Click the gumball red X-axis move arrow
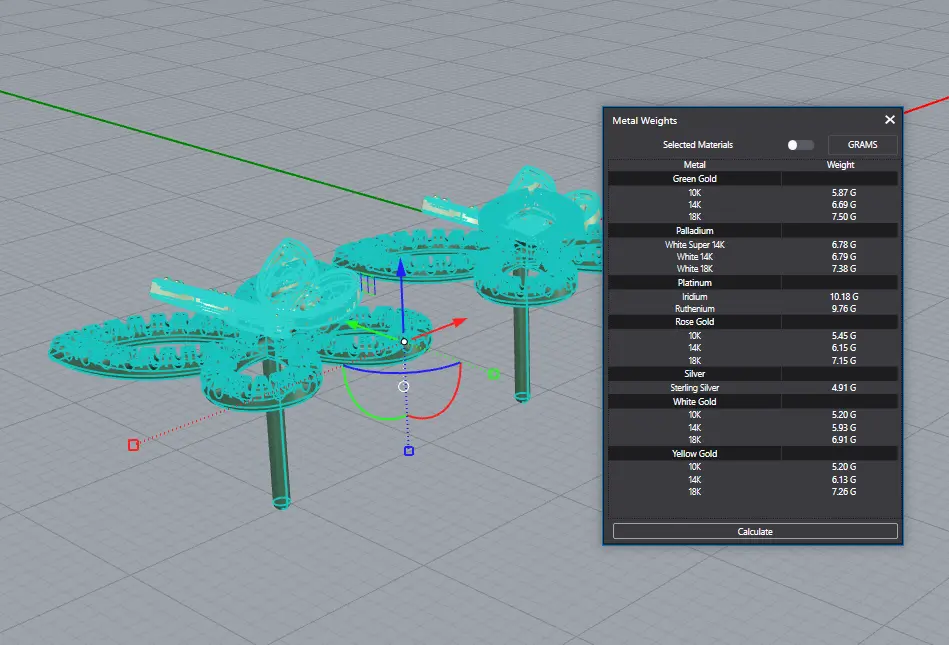Viewport: 949px width, 645px height. [x=457, y=322]
